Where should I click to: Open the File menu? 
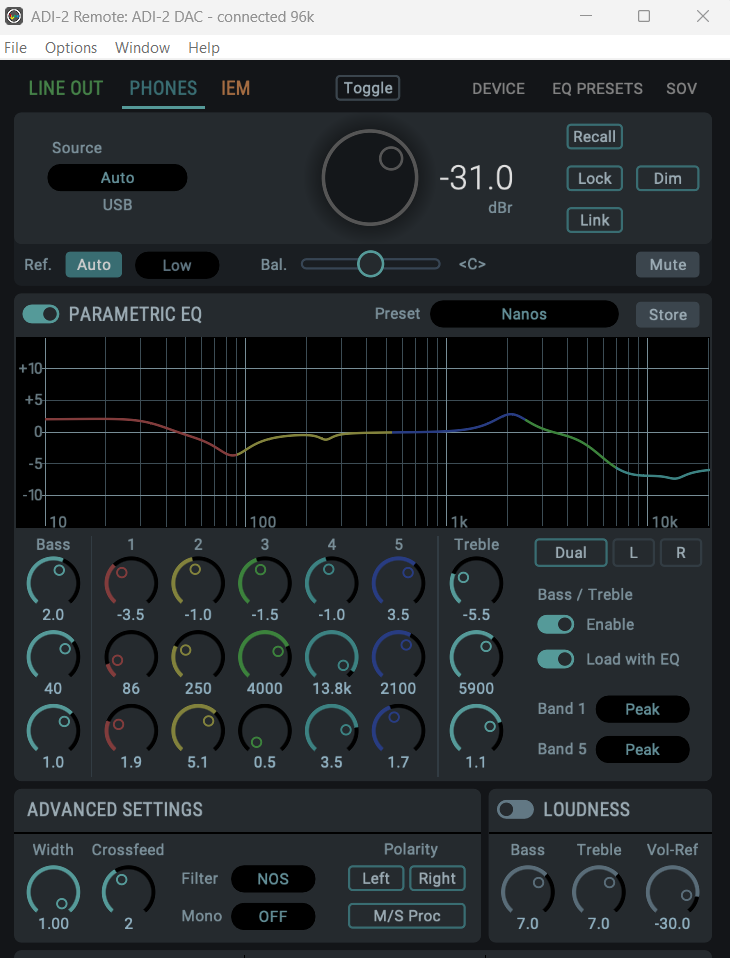tap(15, 48)
